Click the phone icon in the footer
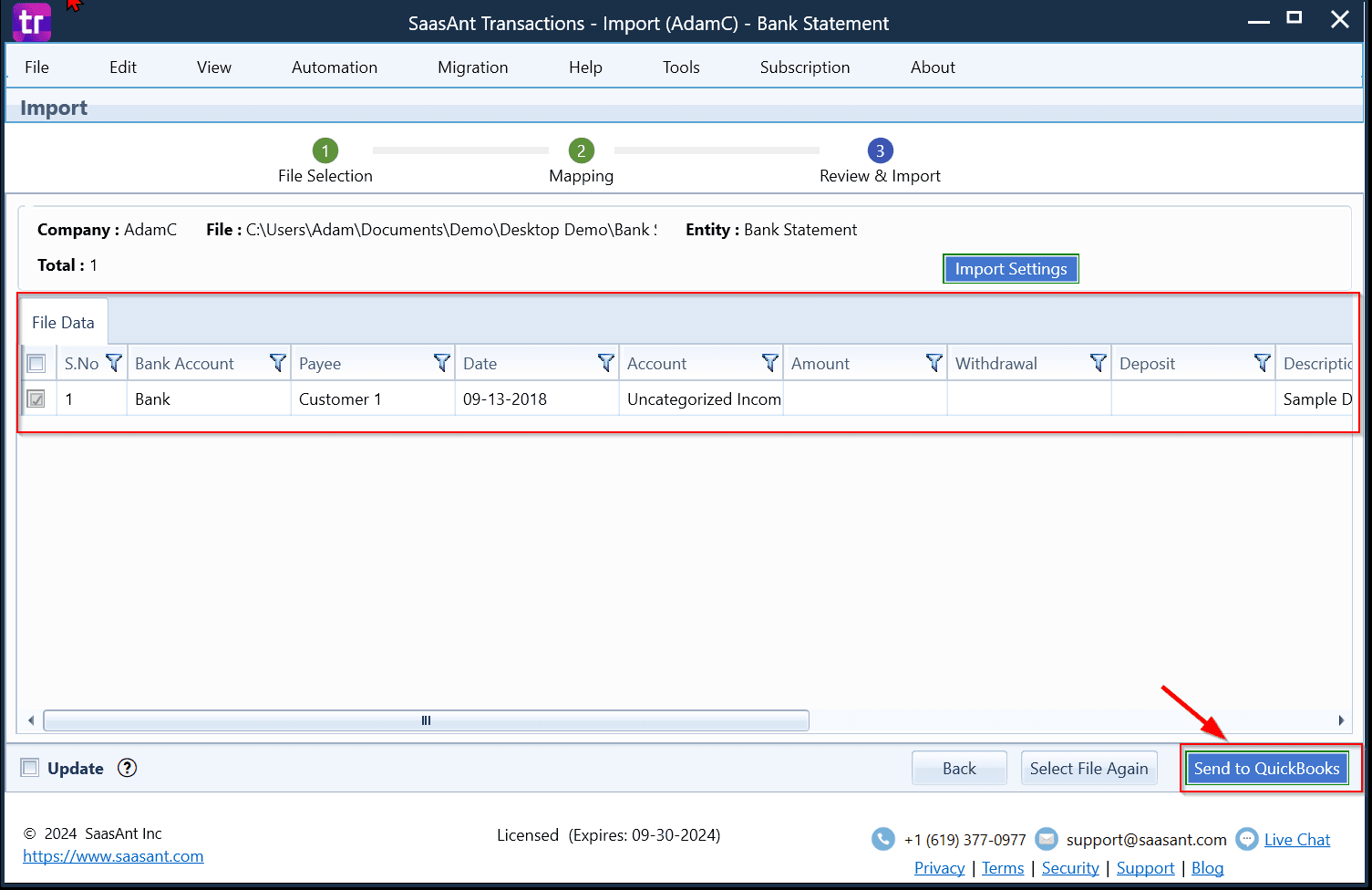1372x890 pixels. coord(882,839)
